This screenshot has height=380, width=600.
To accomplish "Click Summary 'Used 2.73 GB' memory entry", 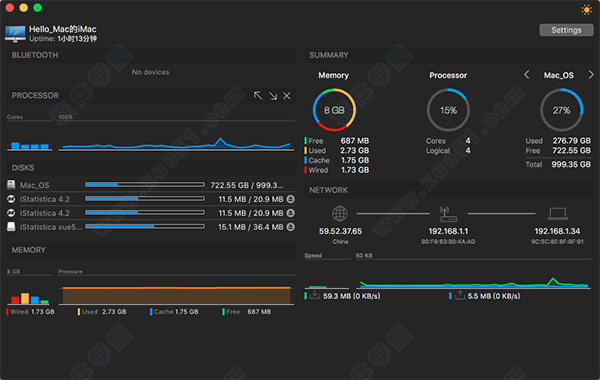I will tap(337, 150).
